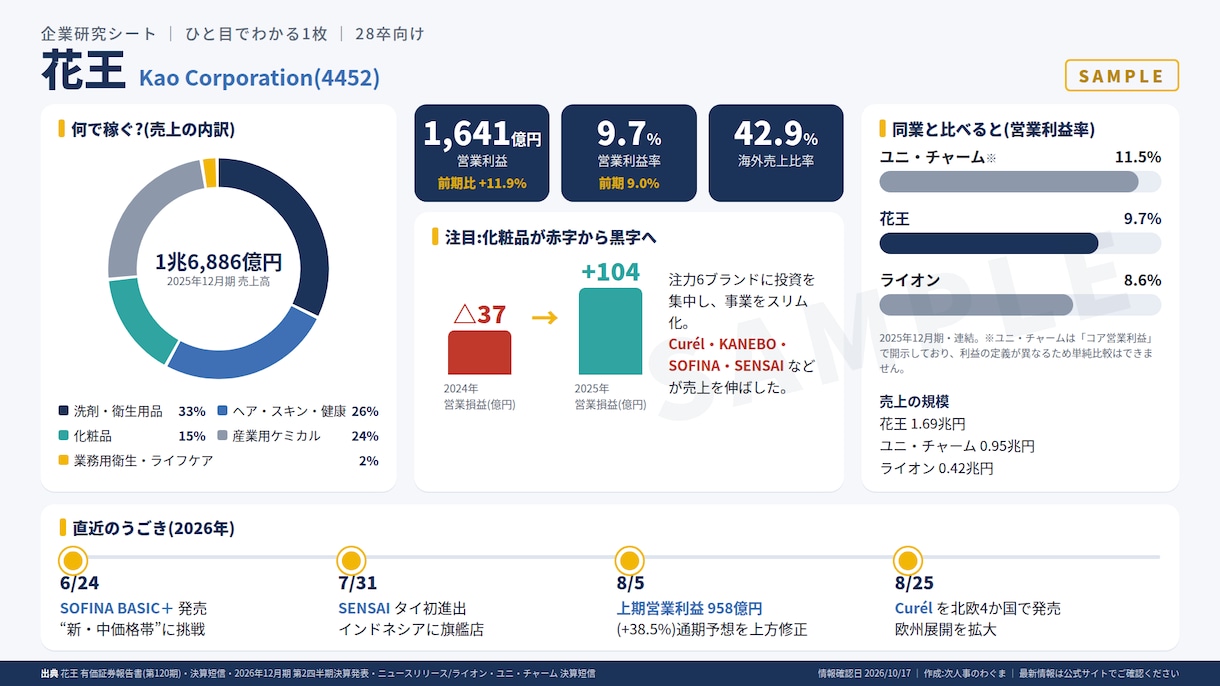Click the 2% value for 業務用衛生・ライフケア
Screen dimensions: 1220x686
368,461
